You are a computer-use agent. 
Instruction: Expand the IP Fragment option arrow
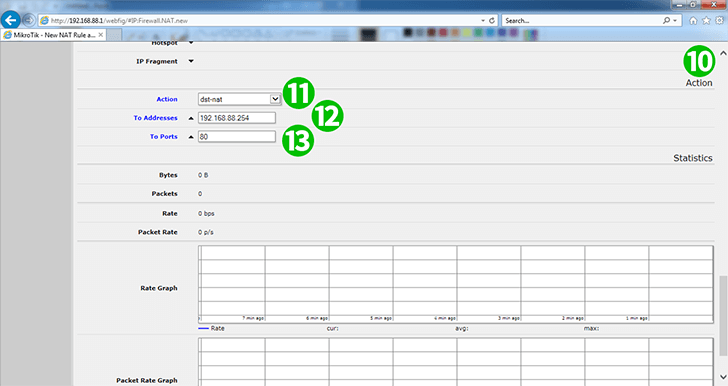pos(191,61)
